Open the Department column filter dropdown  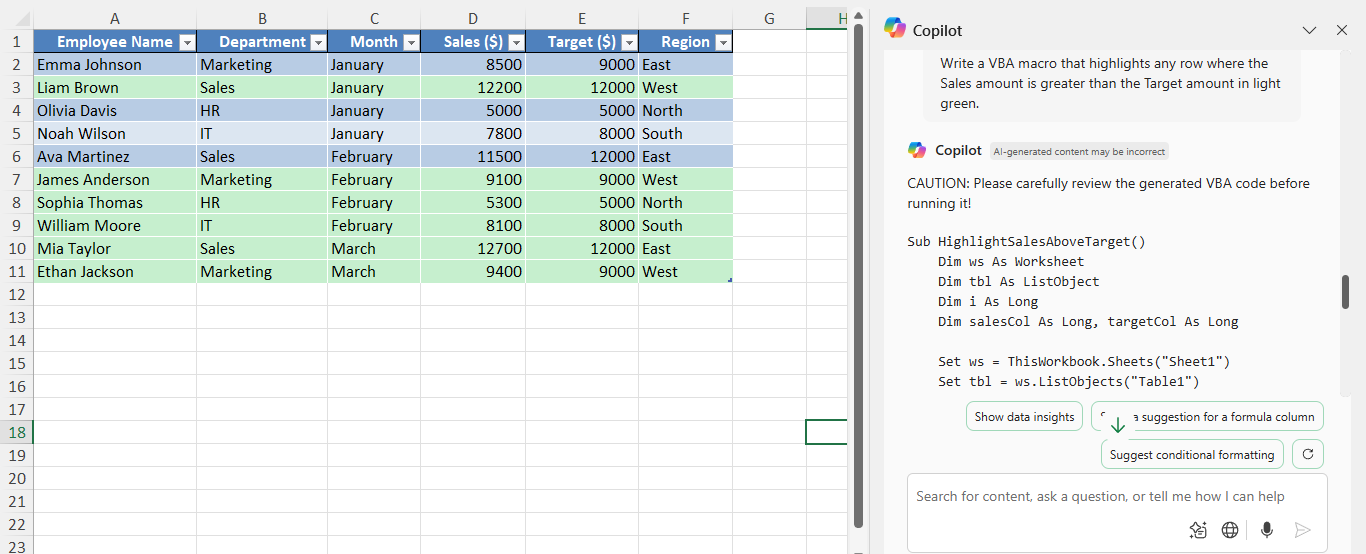tap(318, 42)
